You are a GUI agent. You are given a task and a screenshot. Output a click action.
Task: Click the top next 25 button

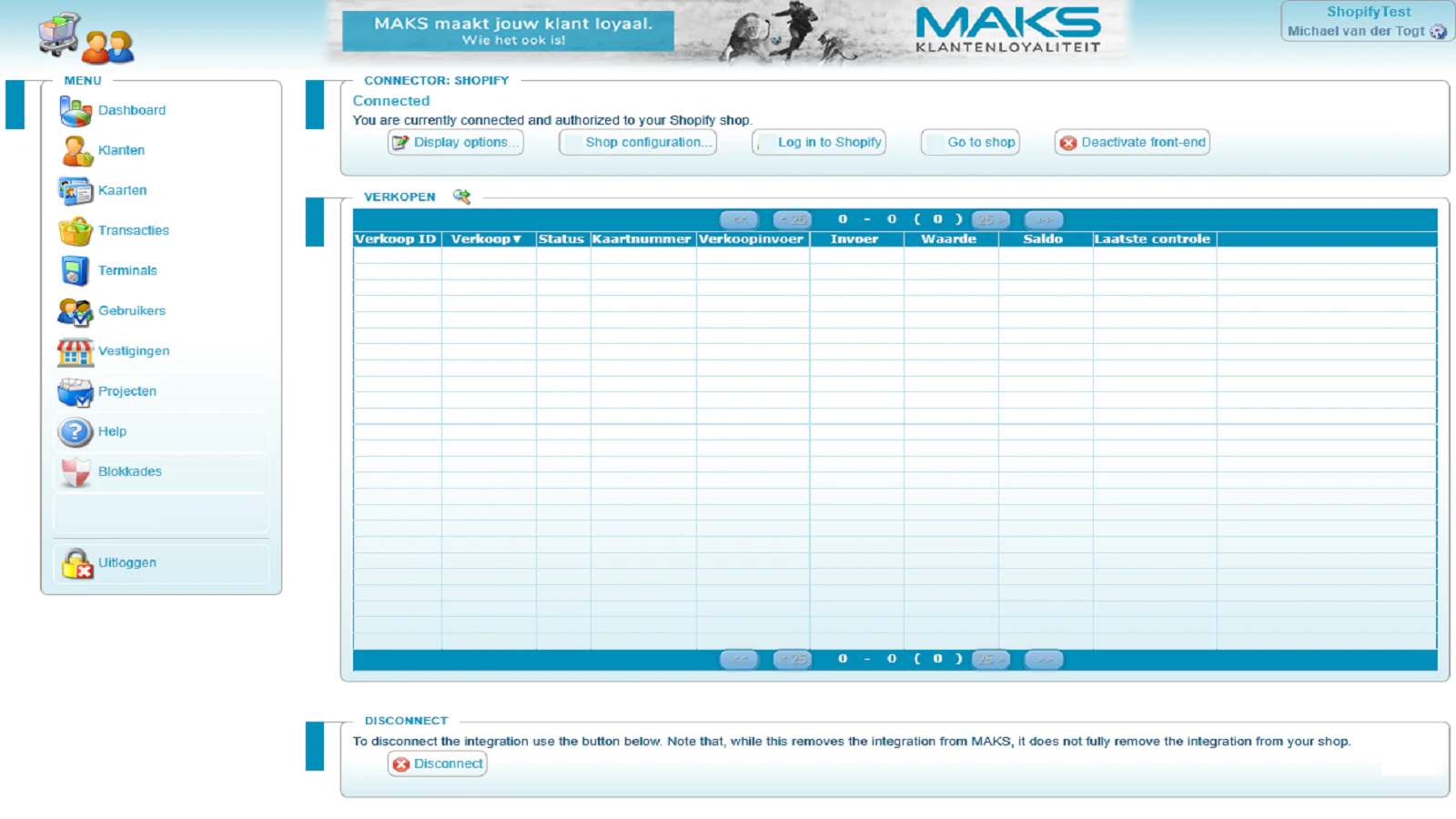pos(990,219)
